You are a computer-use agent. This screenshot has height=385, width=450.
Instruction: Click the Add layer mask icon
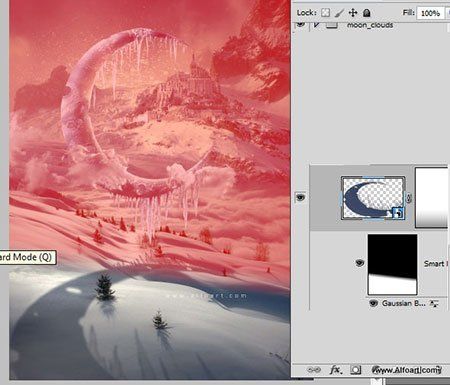[356, 370]
